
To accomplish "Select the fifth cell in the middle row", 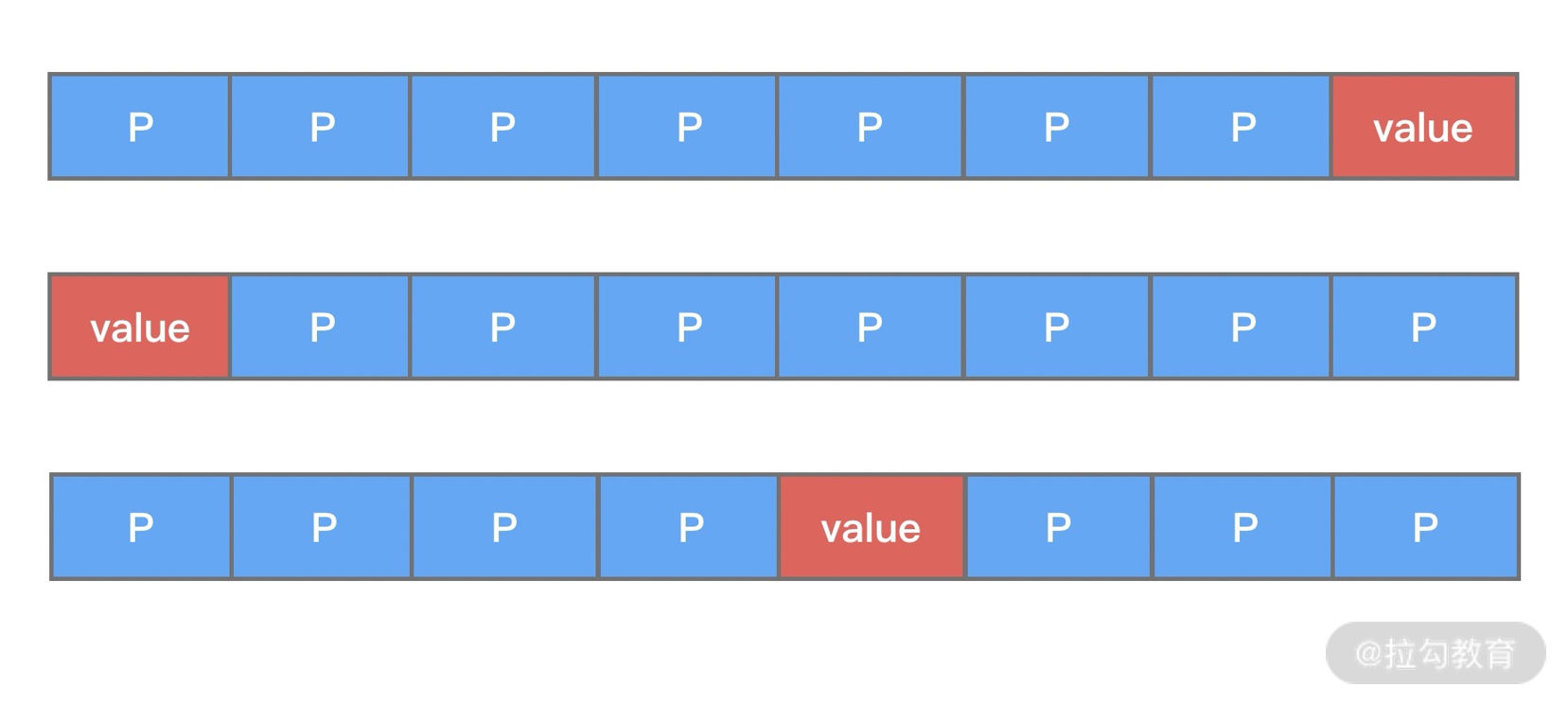I will pyautogui.click(x=870, y=326).
